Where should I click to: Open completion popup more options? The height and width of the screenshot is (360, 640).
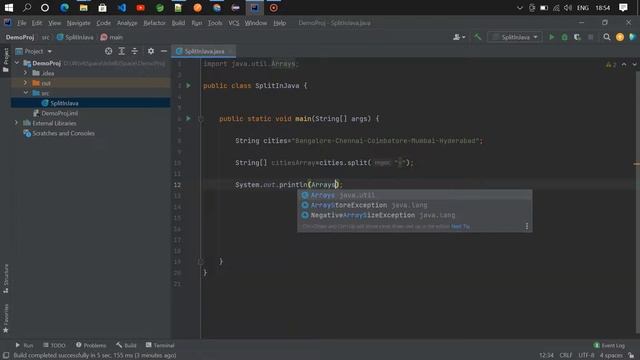pos(527,226)
